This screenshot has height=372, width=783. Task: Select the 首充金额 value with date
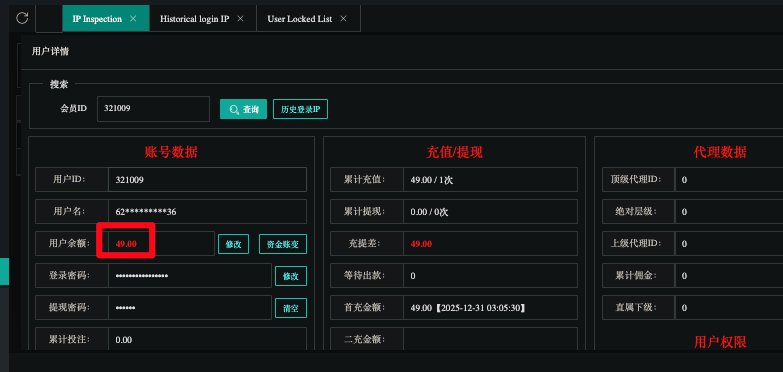[x=468, y=308]
